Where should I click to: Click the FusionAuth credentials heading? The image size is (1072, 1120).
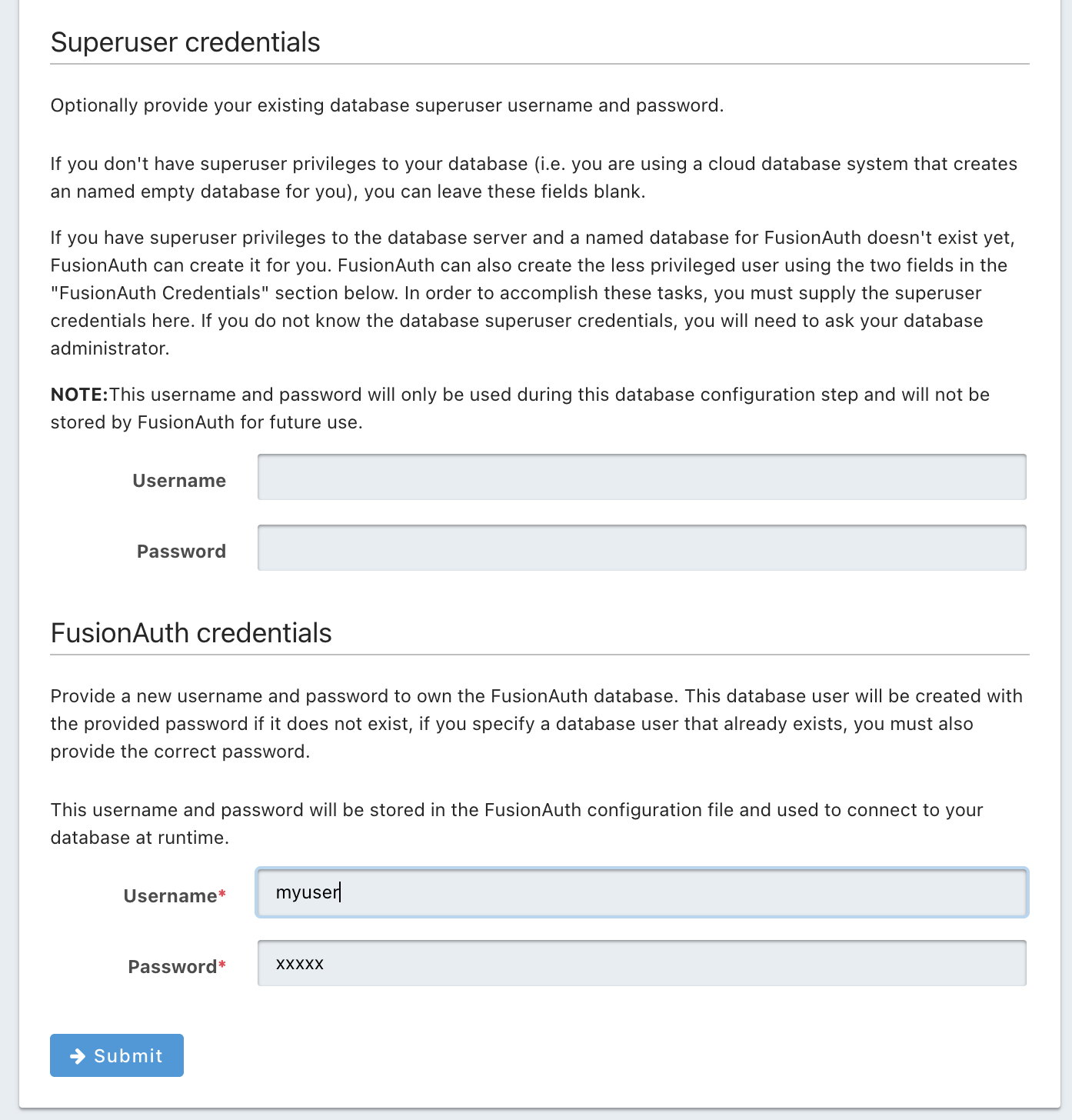190,632
